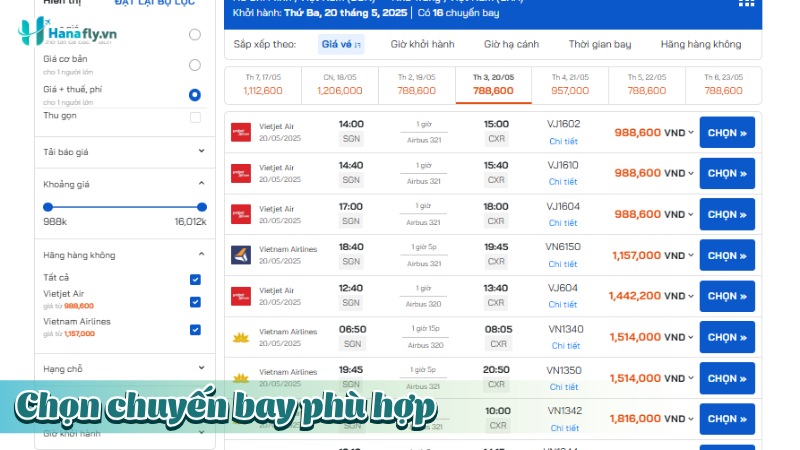Sort flights by Hãng hàng không
The height and width of the screenshot is (450, 800).
(701, 44)
